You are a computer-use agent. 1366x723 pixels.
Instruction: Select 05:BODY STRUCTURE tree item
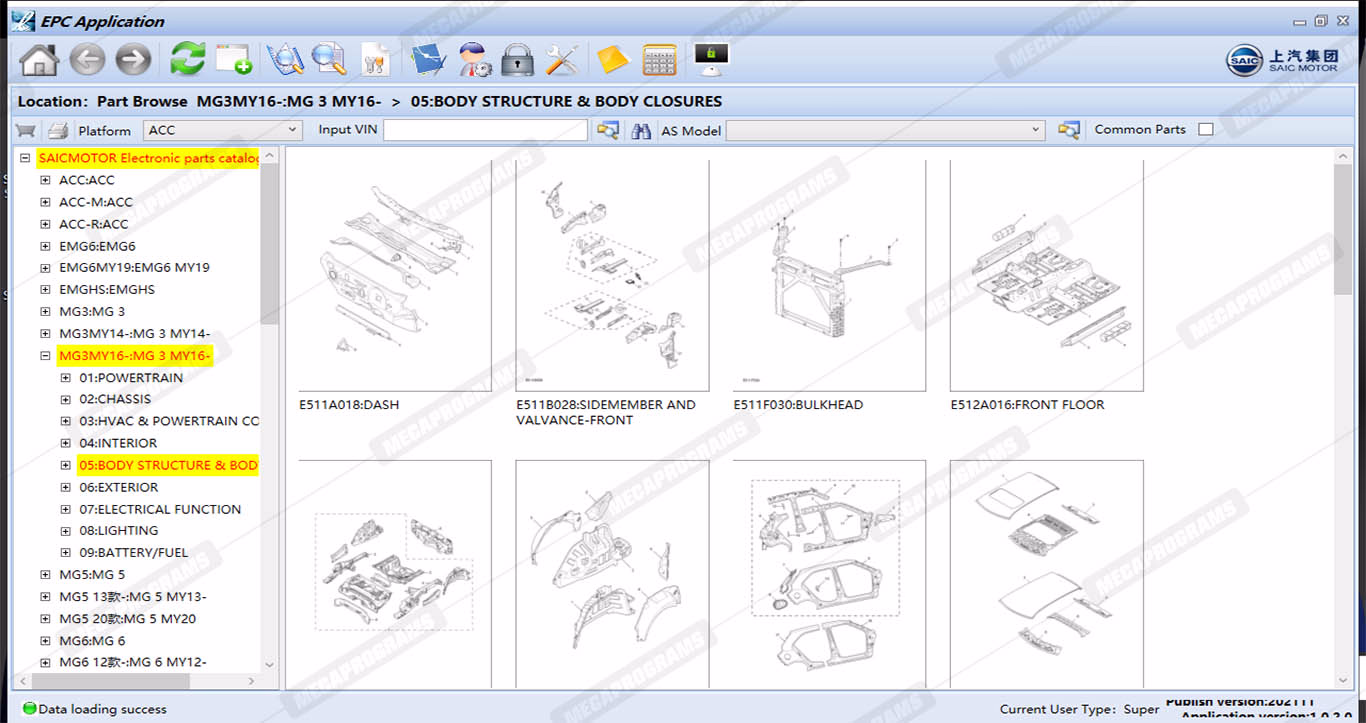[x=168, y=465]
